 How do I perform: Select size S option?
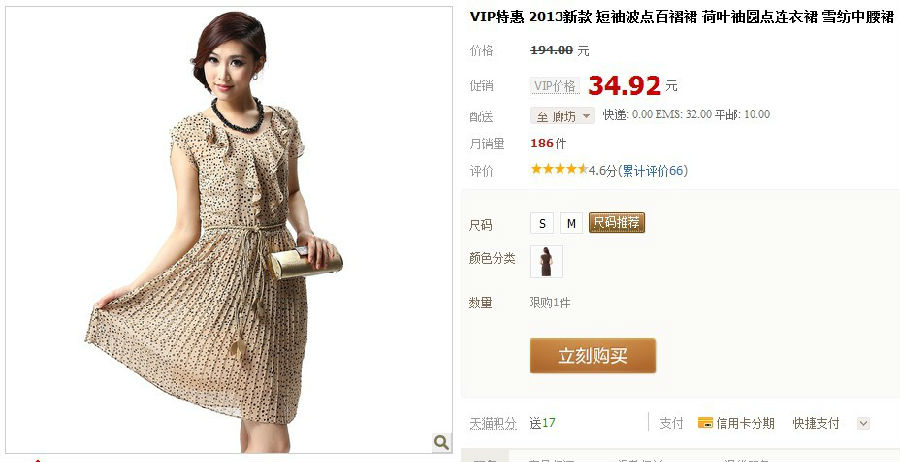click(542, 223)
